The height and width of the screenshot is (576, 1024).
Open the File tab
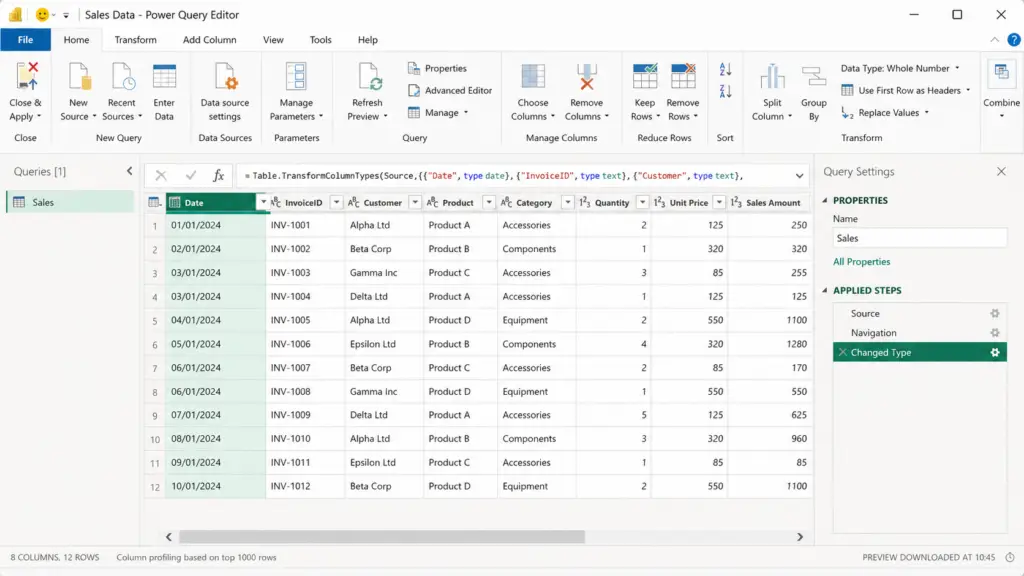pyautogui.click(x=25, y=40)
